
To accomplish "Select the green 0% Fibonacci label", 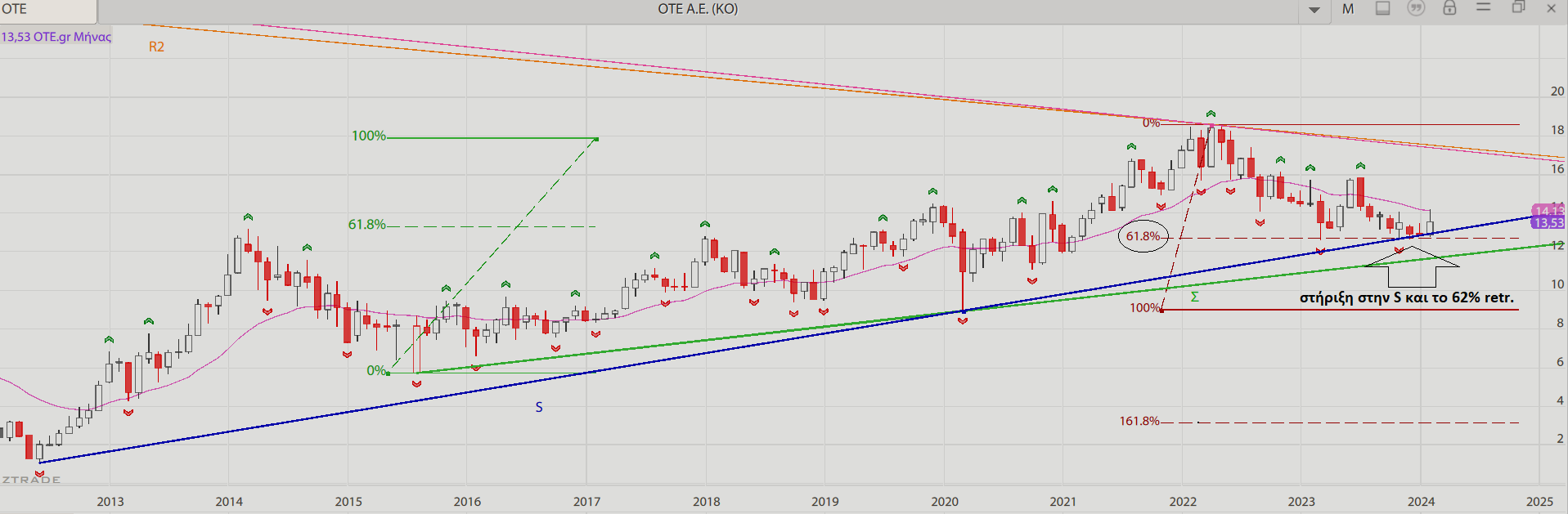I will tap(376, 370).
